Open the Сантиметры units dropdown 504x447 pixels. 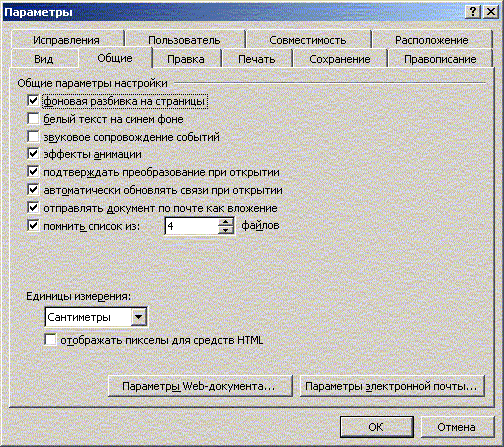[x=138, y=317]
